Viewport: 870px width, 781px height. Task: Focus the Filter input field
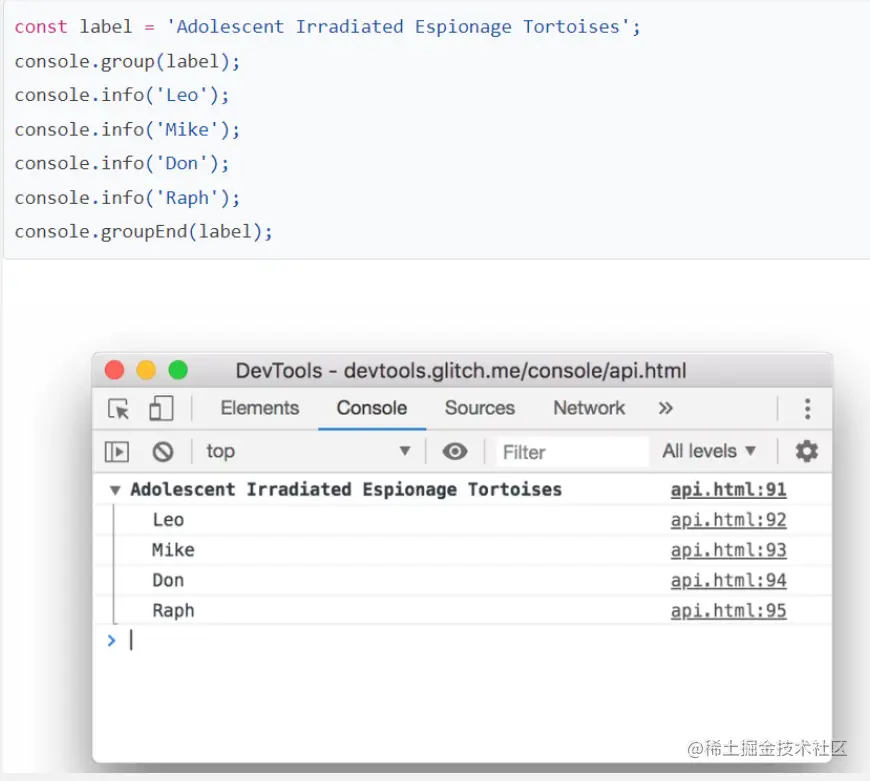[x=572, y=452]
